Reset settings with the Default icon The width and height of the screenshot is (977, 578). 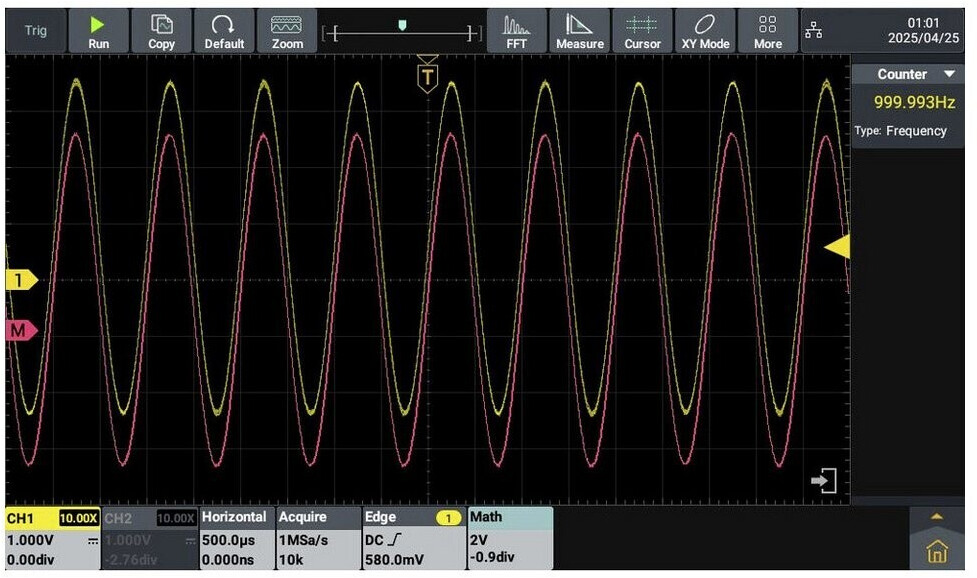click(x=224, y=31)
